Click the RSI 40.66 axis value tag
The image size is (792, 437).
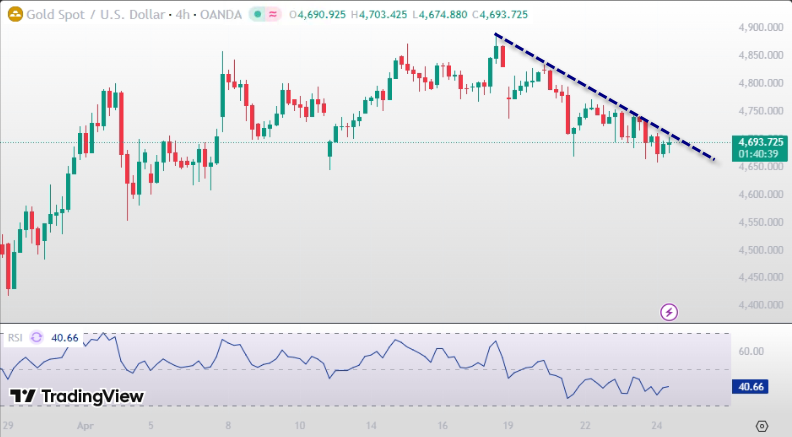(x=750, y=386)
